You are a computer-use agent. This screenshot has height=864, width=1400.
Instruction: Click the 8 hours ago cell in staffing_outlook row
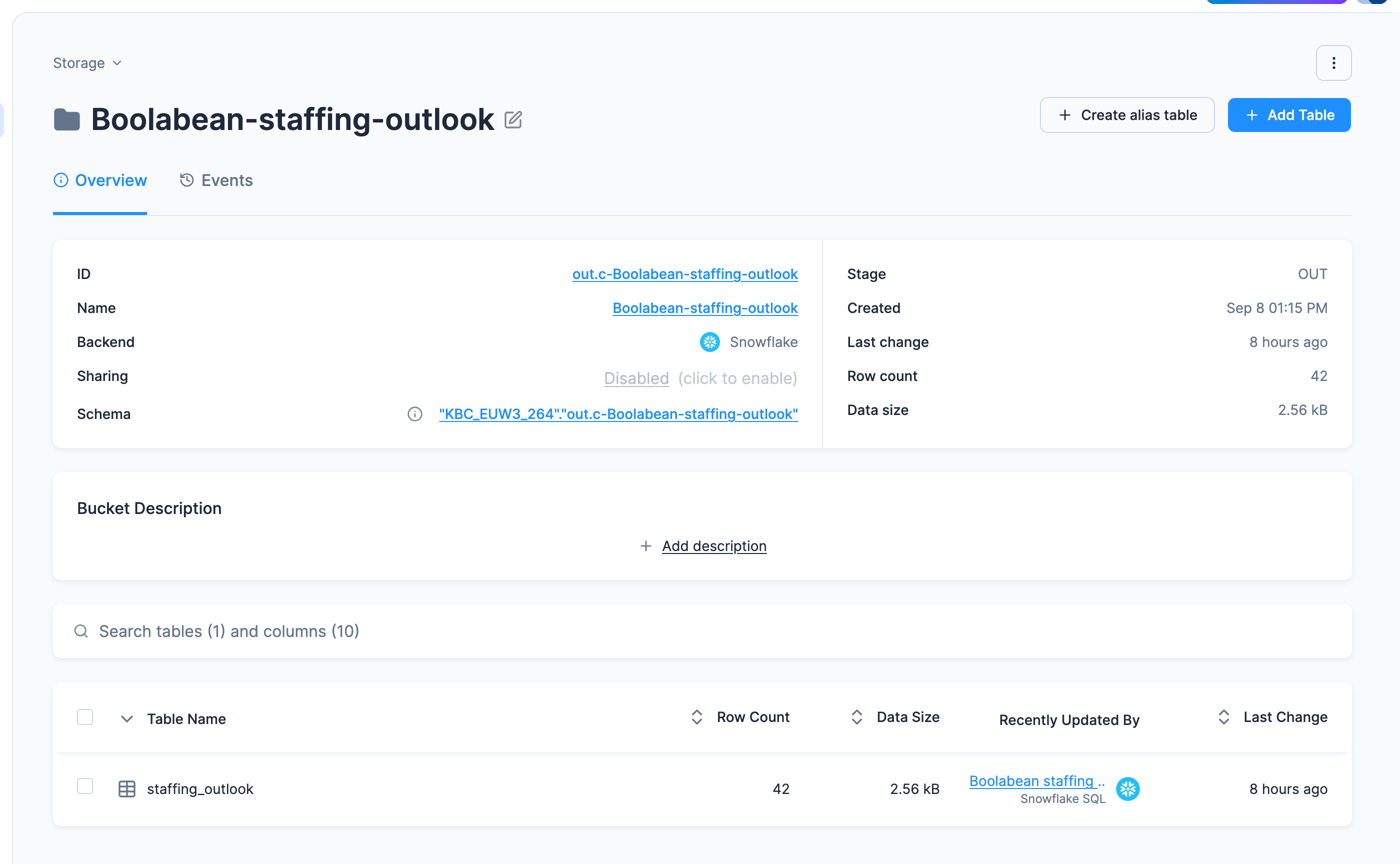click(x=1288, y=789)
